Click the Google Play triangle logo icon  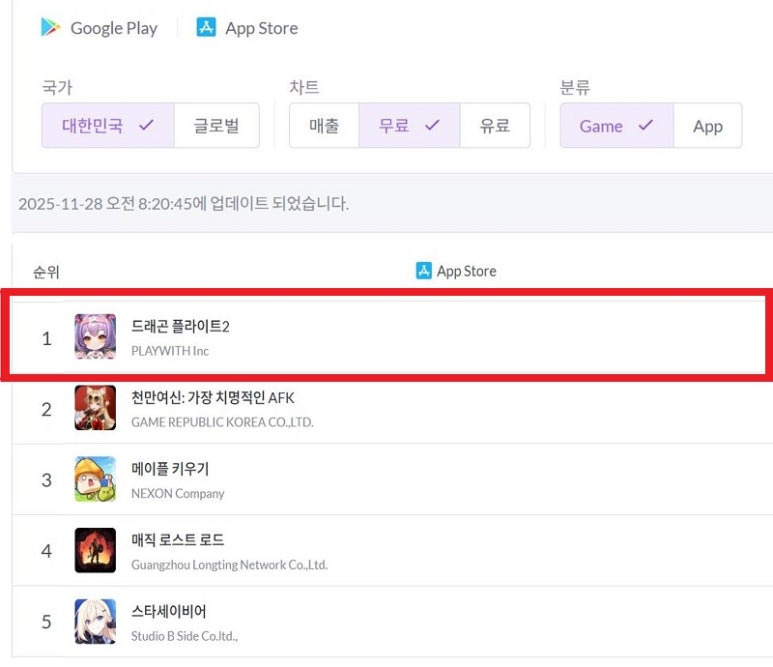(x=50, y=28)
